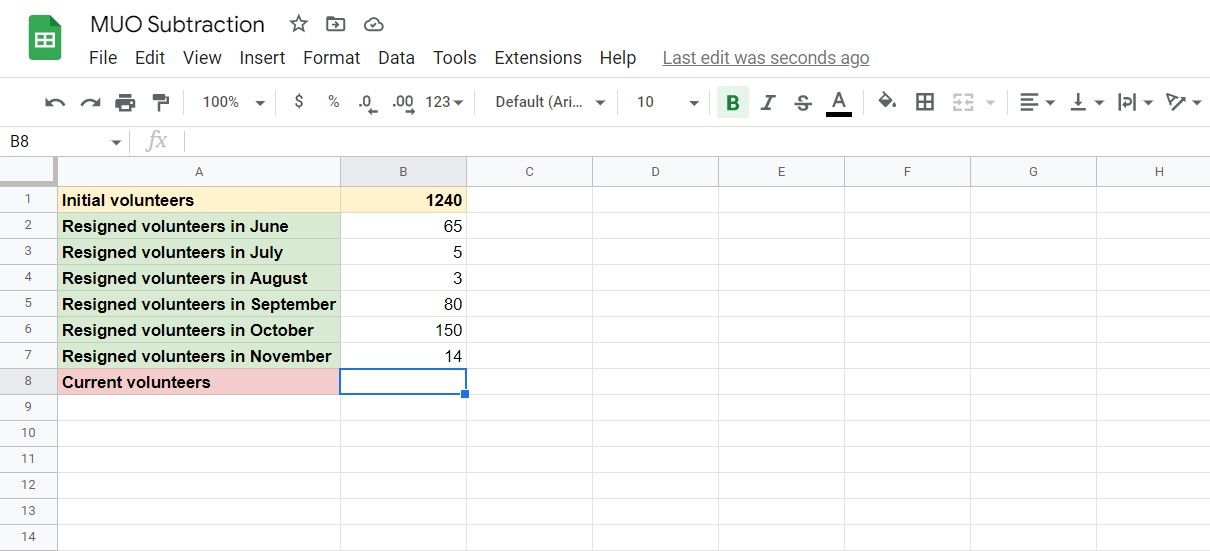Click the MUO Subtraction document title
1210x551 pixels.
click(x=178, y=24)
